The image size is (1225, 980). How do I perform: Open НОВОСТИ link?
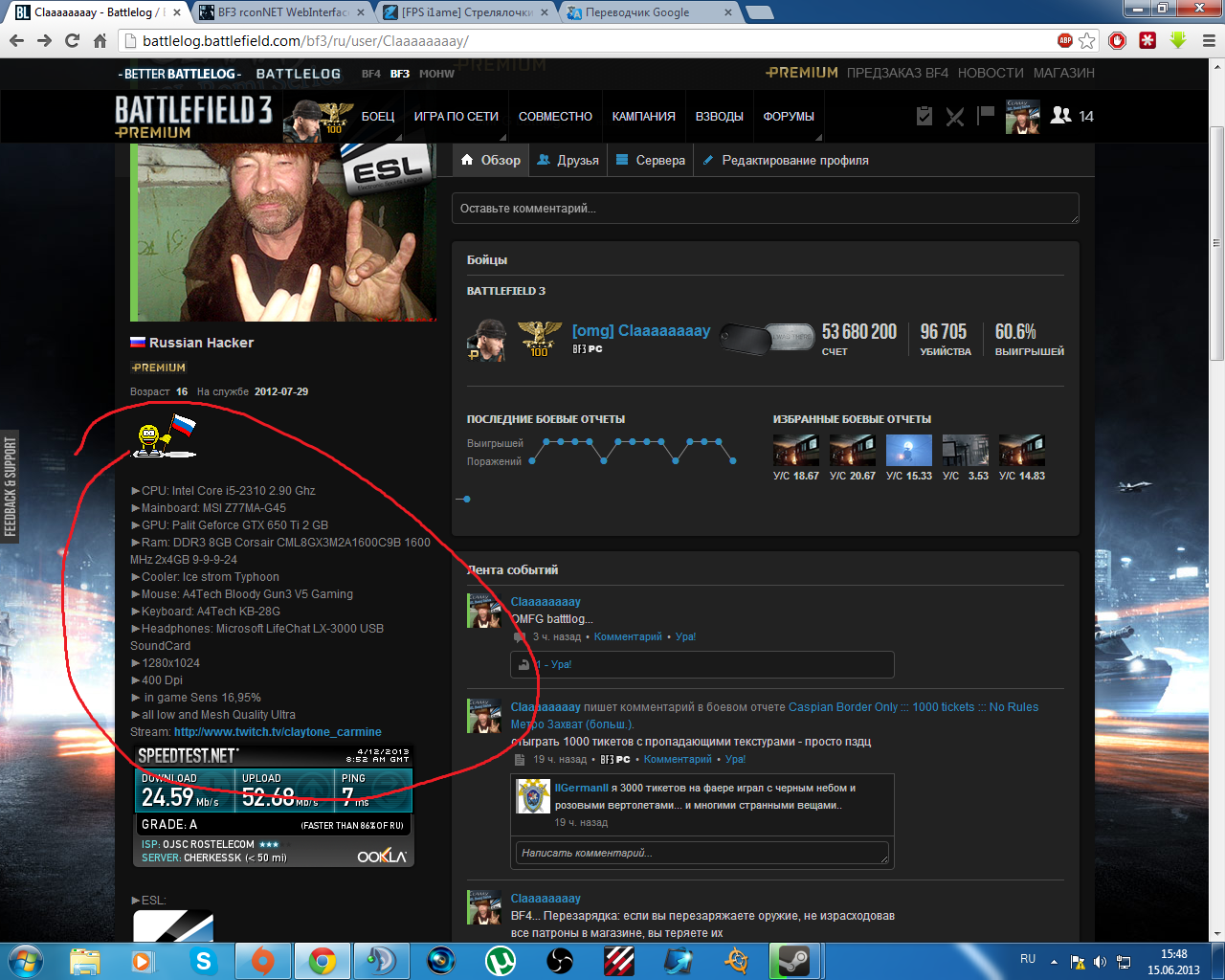(x=991, y=73)
